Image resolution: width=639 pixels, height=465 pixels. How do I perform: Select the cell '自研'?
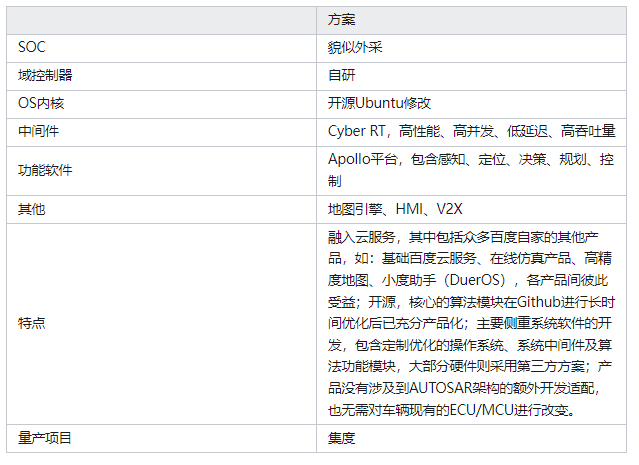[471, 76]
